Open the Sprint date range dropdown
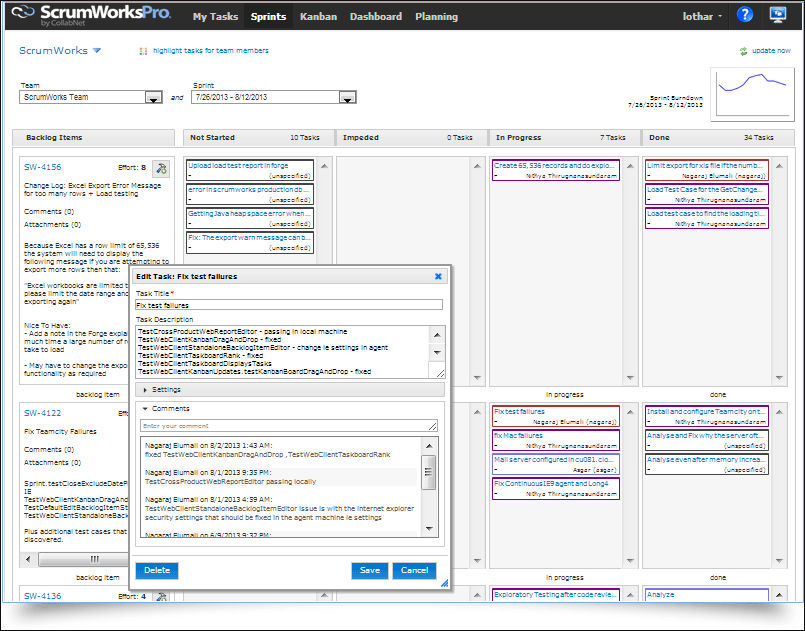Viewport: 805px width, 631px height. point(347,98)
